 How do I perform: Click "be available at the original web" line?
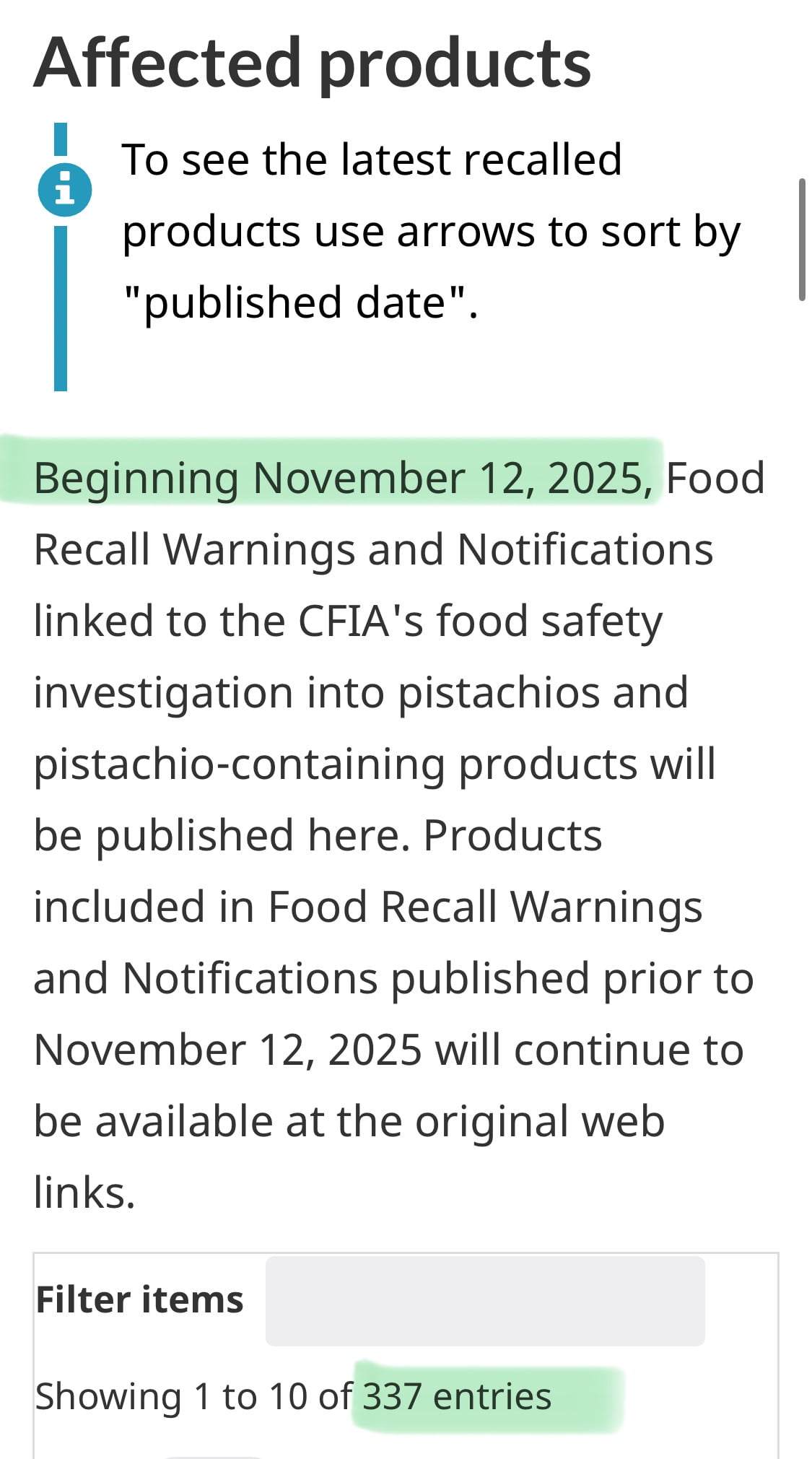pos(349,1122)
